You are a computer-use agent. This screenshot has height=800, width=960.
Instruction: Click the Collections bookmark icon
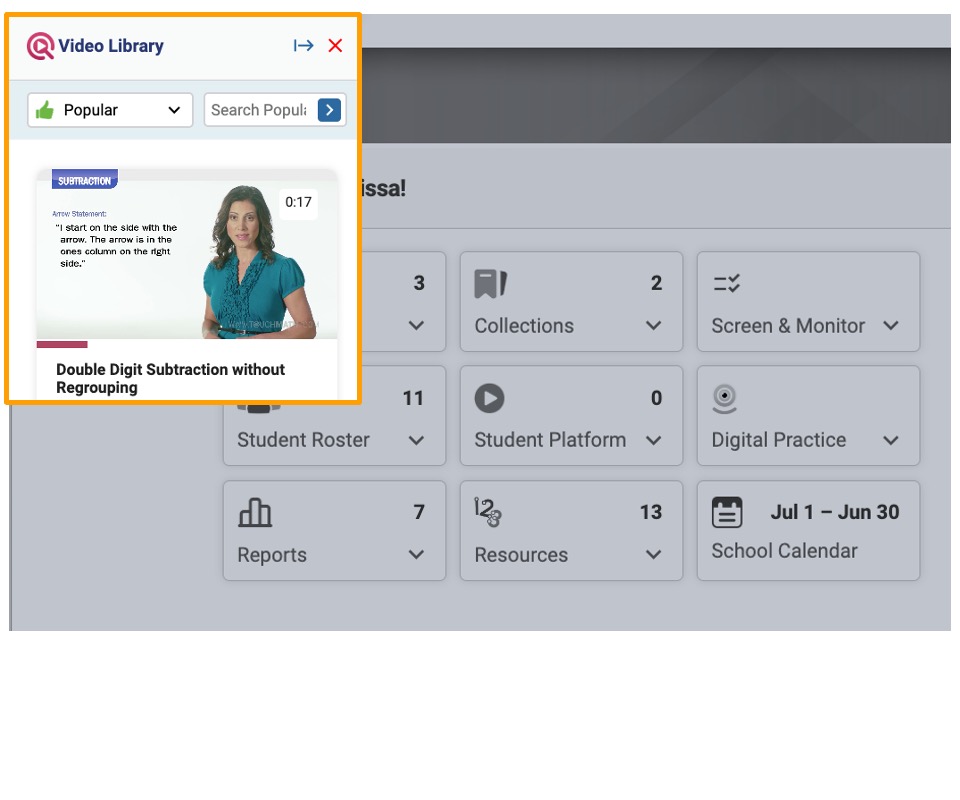coord(490,284)
